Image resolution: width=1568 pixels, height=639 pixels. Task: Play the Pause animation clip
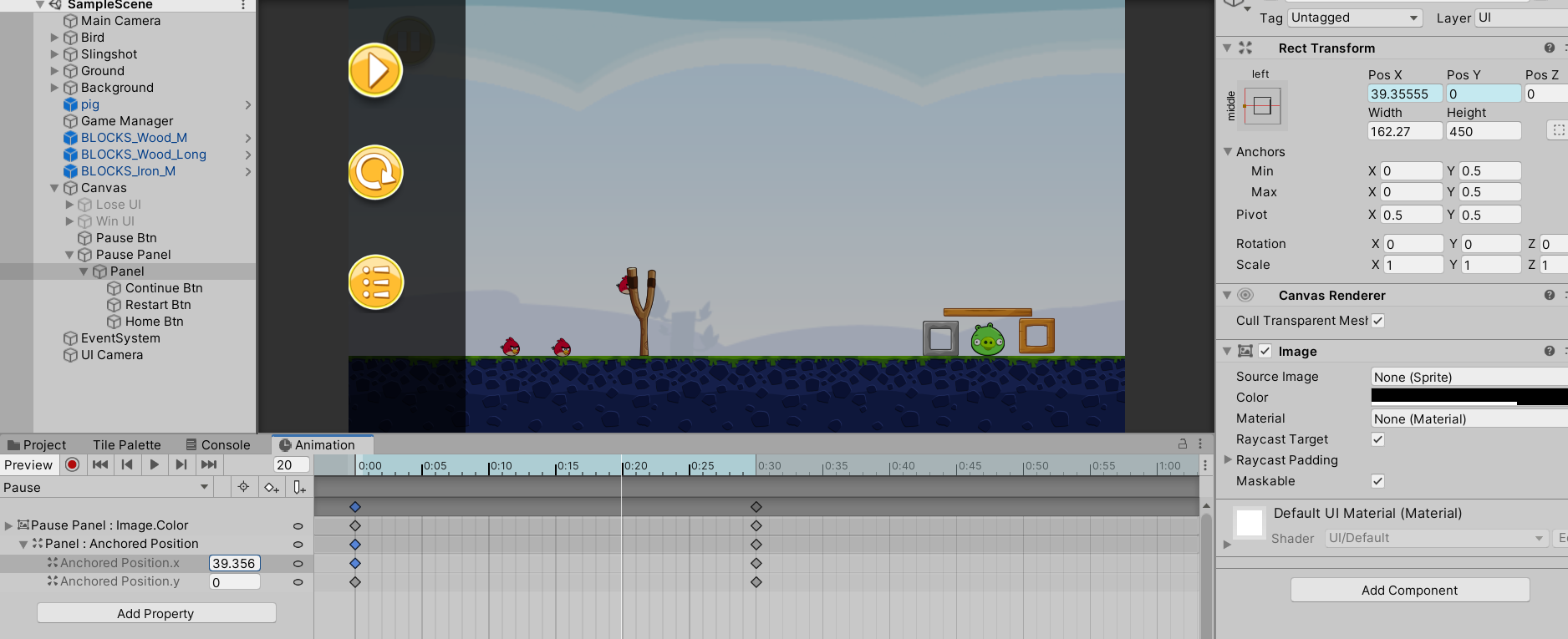pos(154,465)
